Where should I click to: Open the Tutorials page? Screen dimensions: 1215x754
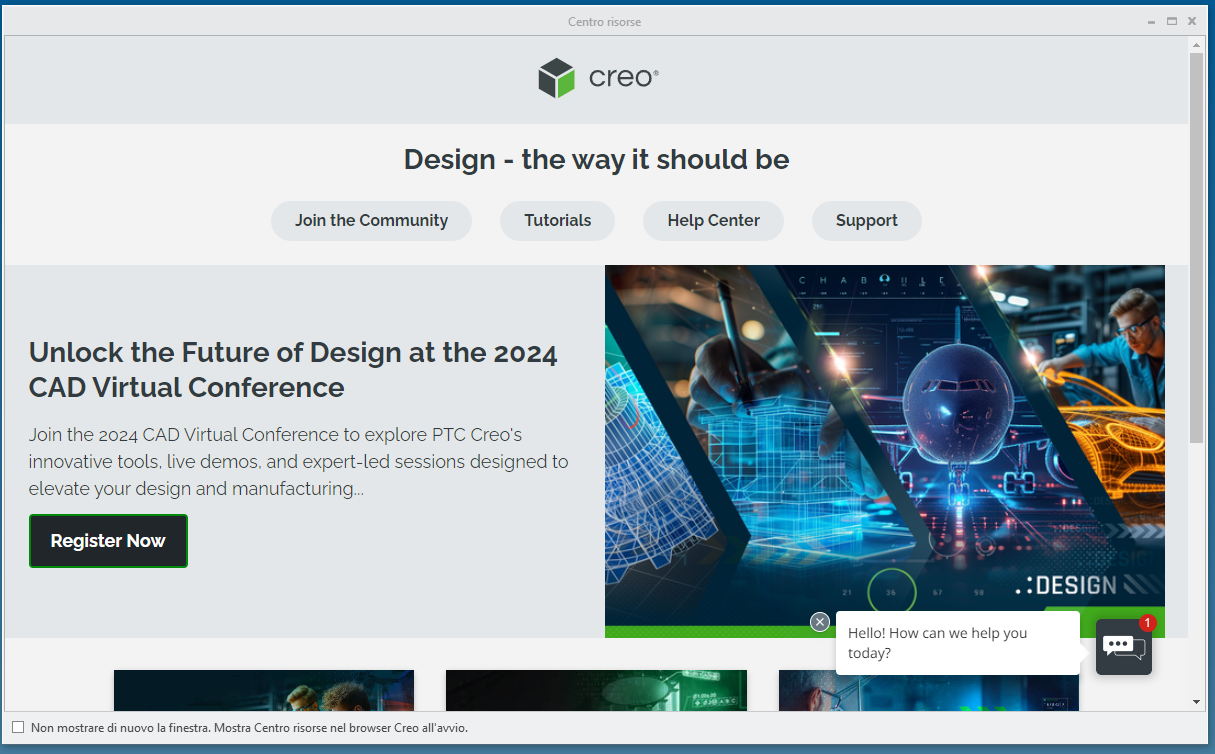557,220
